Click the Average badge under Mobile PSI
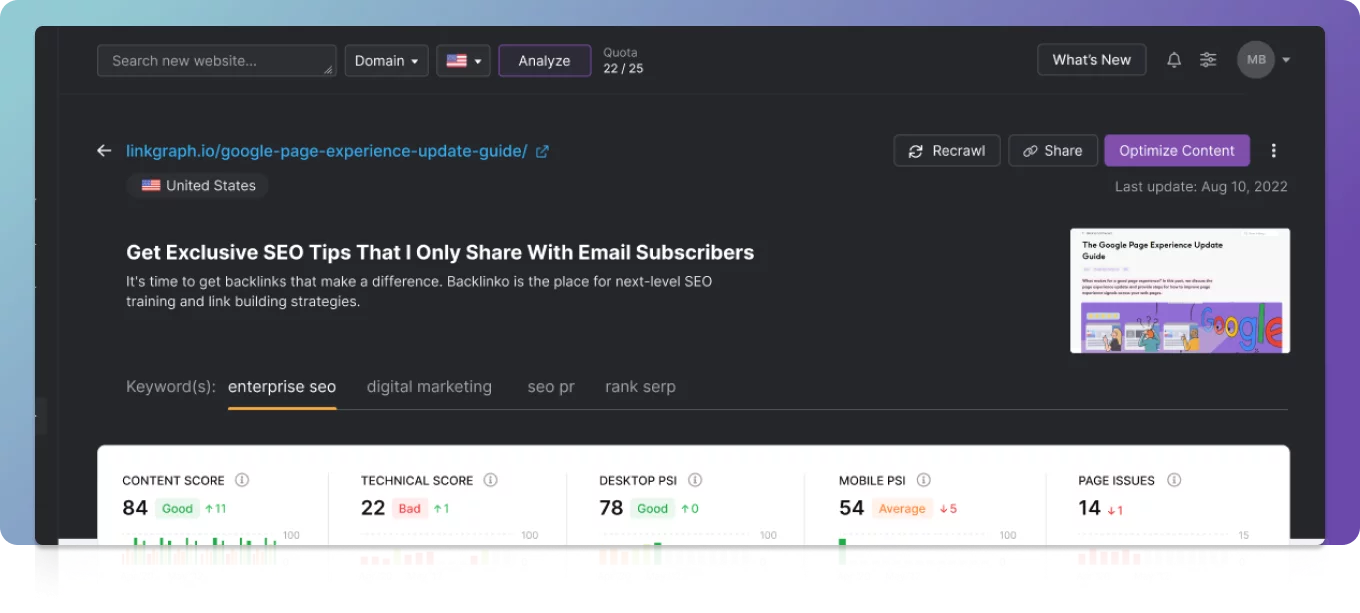The width and height of the screenshot is (1360, 613). point(902,508)
